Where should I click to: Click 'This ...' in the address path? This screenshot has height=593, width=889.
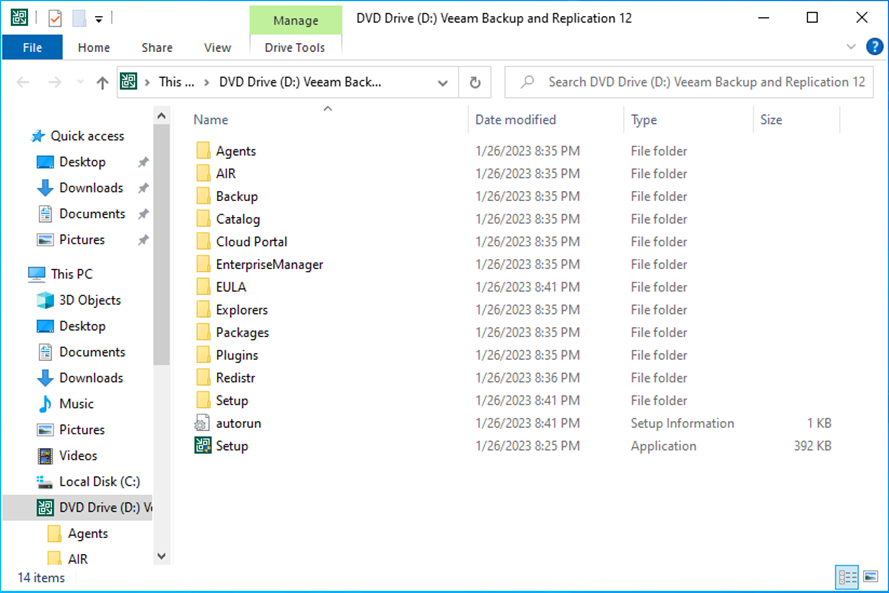coord(176,82)
